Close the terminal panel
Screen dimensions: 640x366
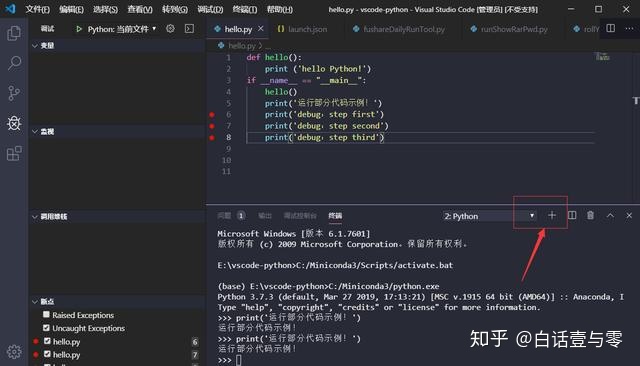click(629, 215)
